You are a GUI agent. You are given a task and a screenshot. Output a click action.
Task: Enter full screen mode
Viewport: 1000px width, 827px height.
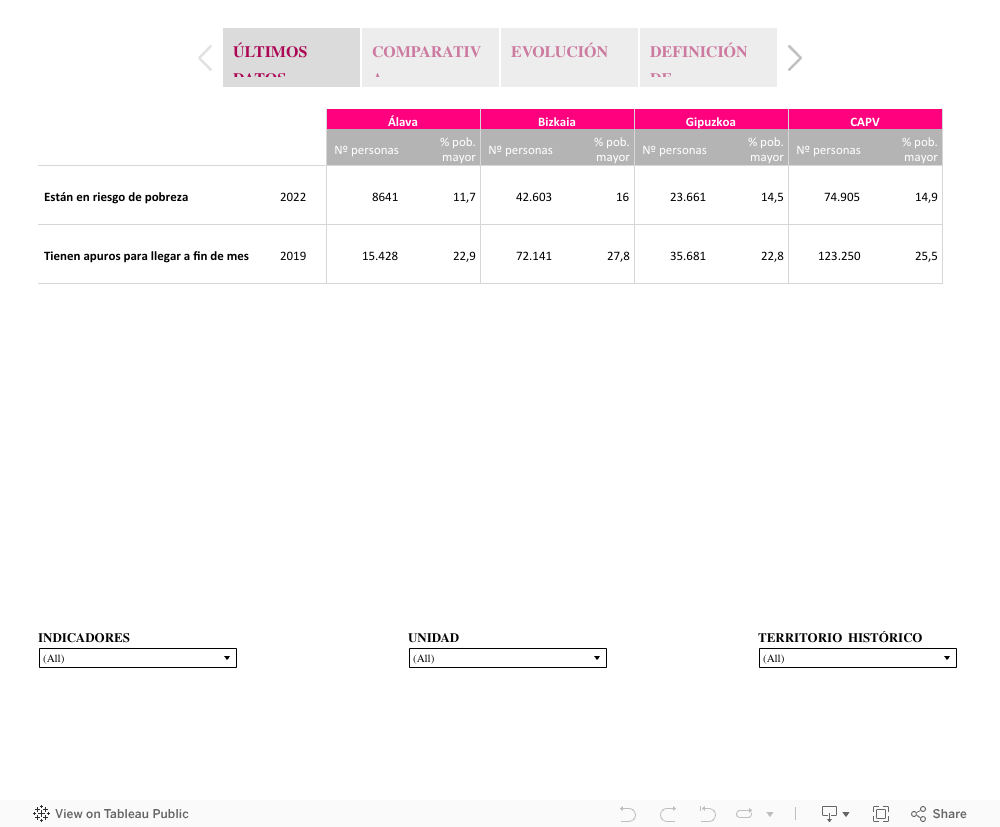click(x=881, y=814)
